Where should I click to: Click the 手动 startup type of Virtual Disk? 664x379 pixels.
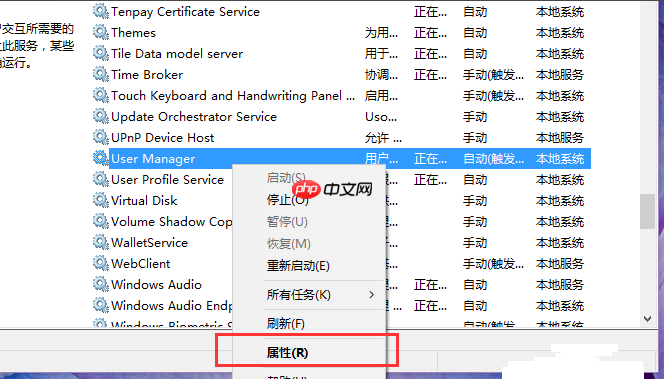click(475, 201)
